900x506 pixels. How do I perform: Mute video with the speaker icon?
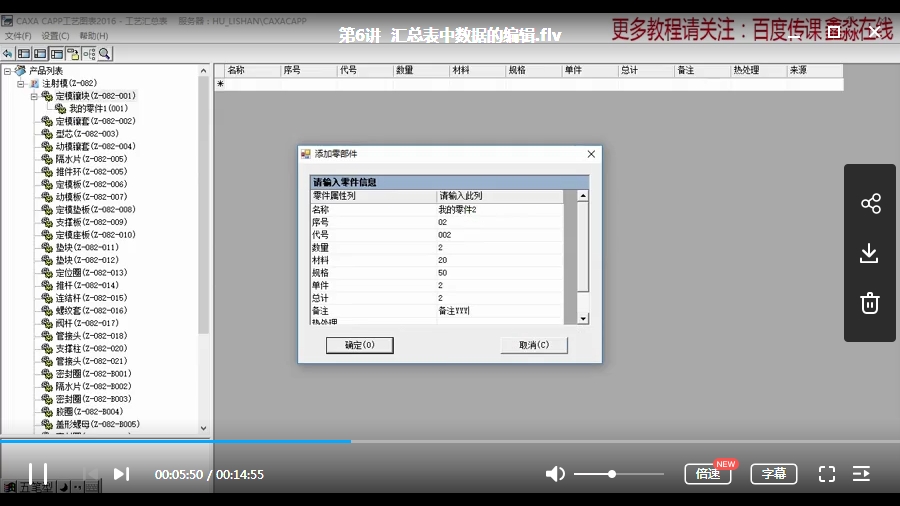pos(554,474)
